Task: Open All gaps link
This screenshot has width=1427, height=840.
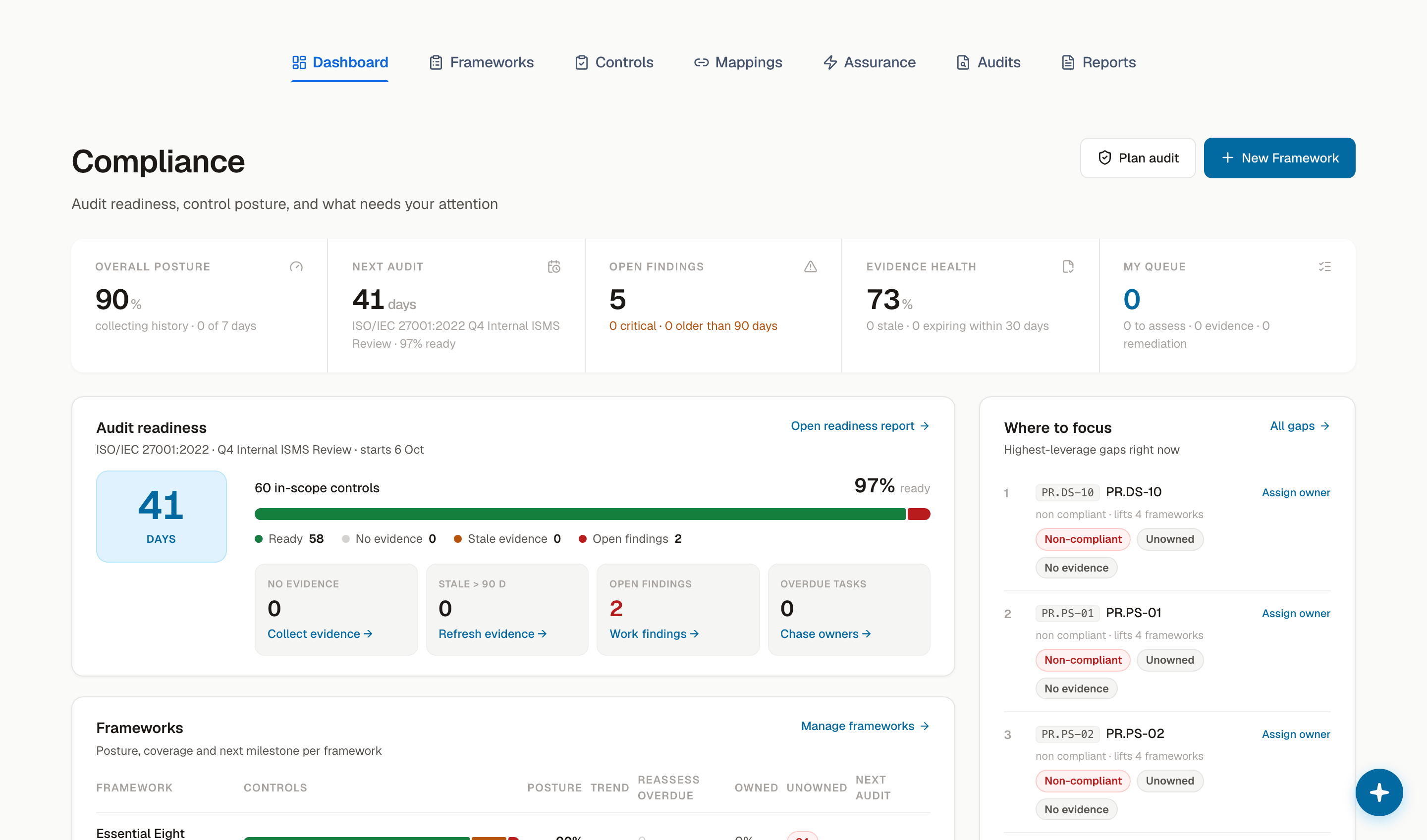Action: pos(1300,425)
